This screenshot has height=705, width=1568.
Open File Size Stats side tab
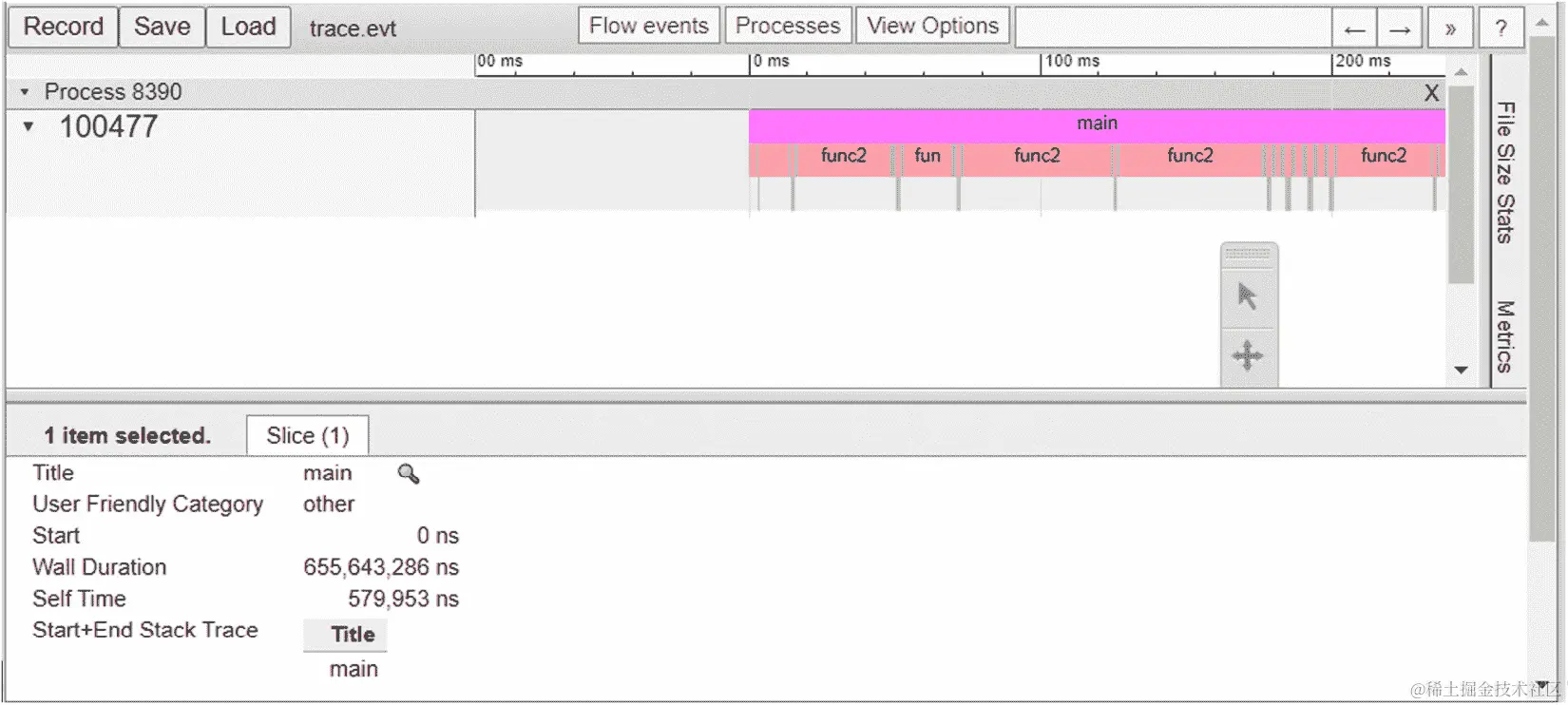click(1504, 171)
